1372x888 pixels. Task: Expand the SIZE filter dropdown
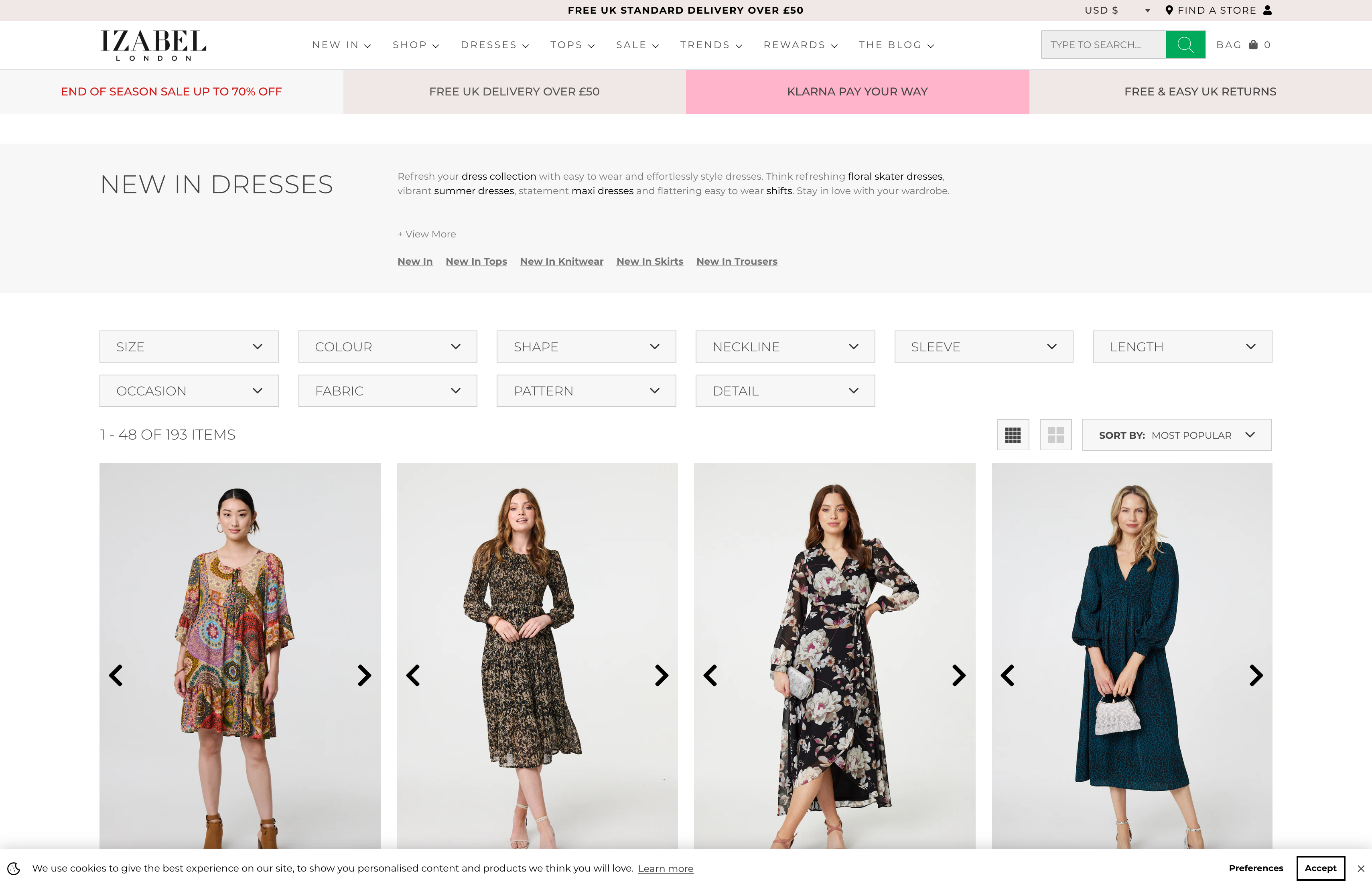(x=189, y=346)
